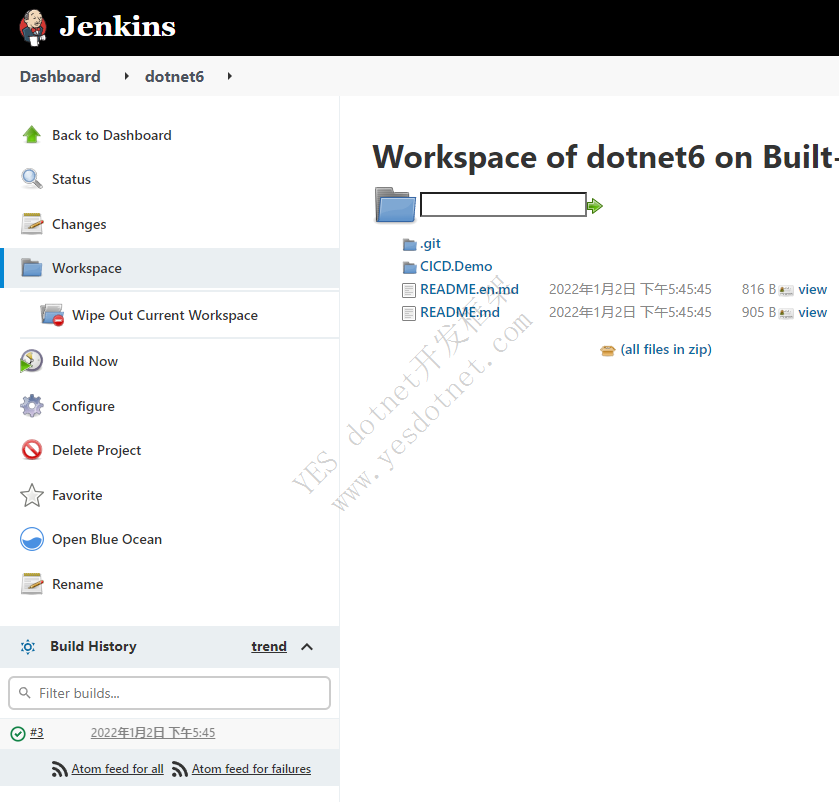Click the Configure gear icon
839x802 pixels.
[32, 406]
